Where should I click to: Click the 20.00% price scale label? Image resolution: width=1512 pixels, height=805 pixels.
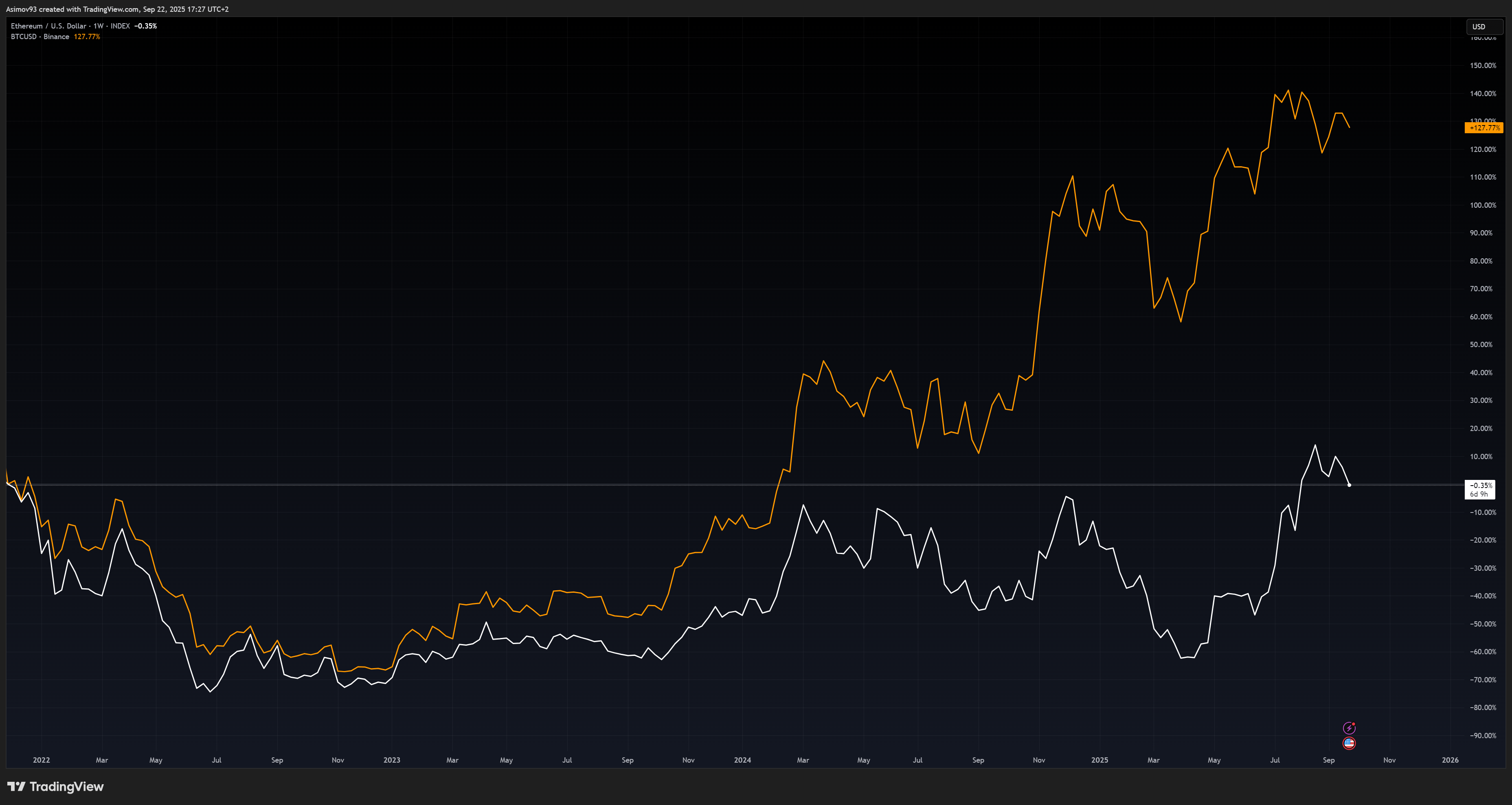coord(1481,428)
